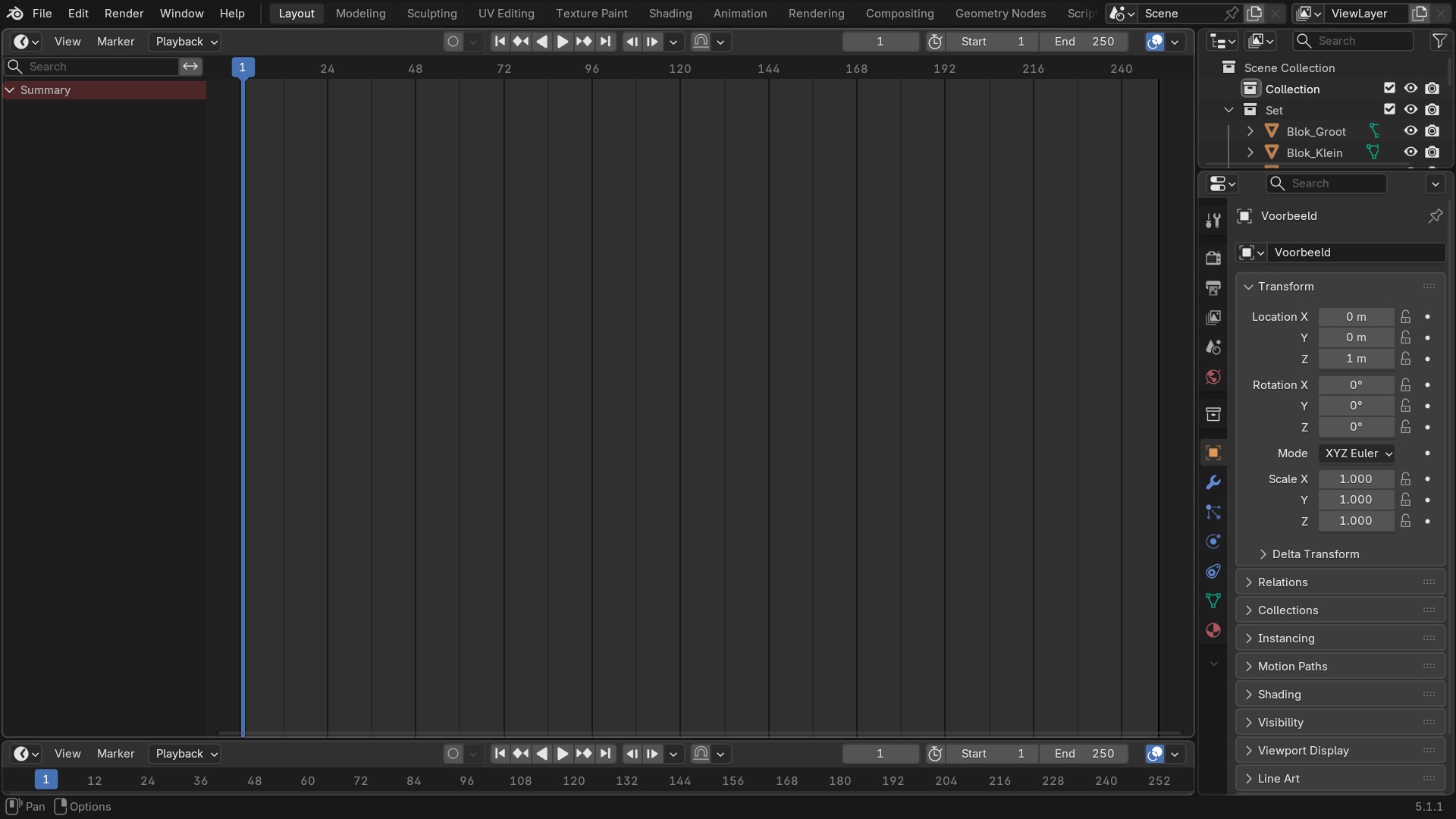Click play in top timeline header
The width and height of the screenshot is (1456, 819).
563,42
